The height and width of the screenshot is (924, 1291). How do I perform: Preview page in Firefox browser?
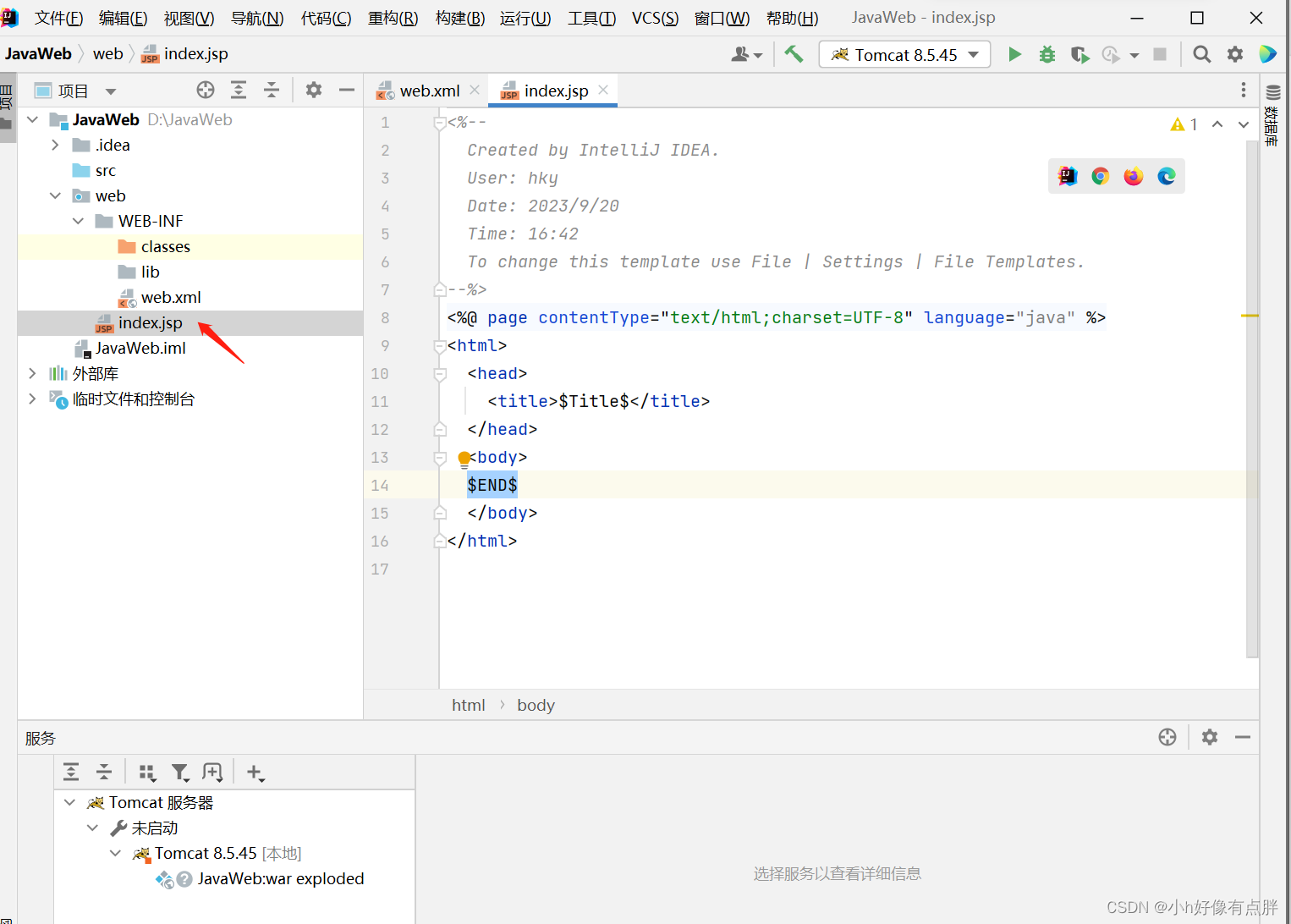point(1134,176)
